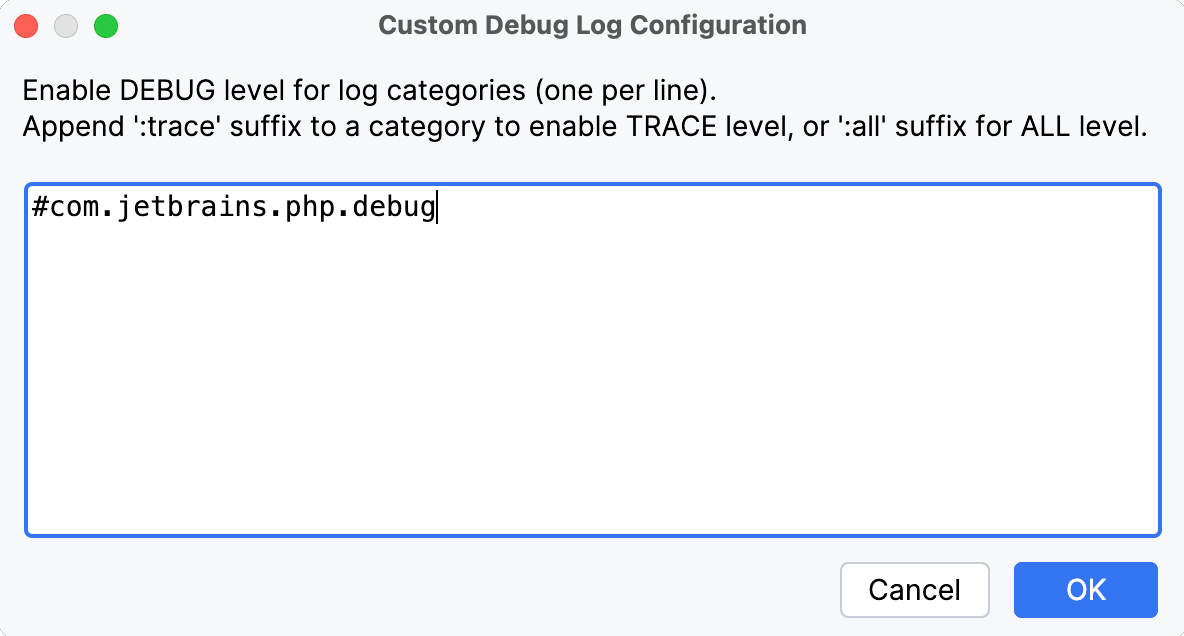Click the red close window button
This screenshot has width=1184, height=636.
click(x=25, y=24)
